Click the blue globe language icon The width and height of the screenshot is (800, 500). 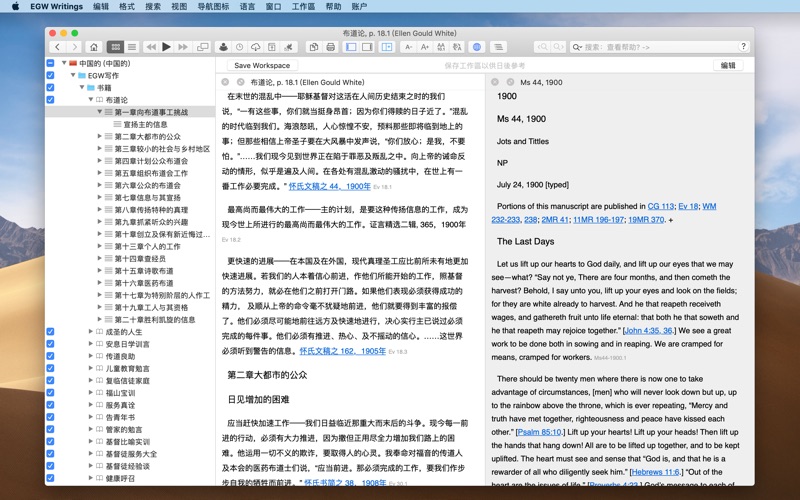pos(477,47)
